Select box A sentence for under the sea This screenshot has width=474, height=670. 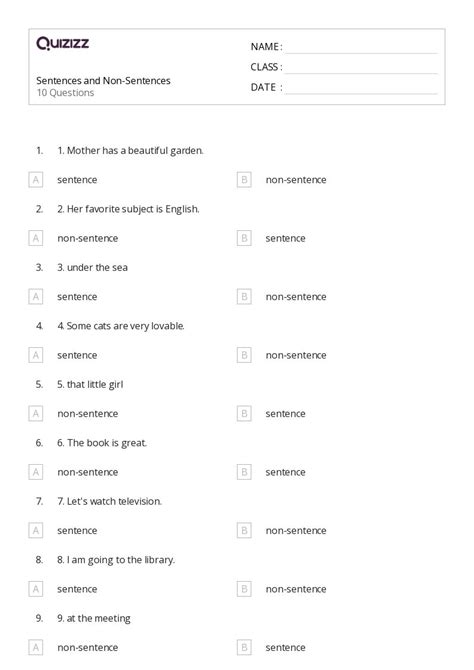(x=36, y=297)
